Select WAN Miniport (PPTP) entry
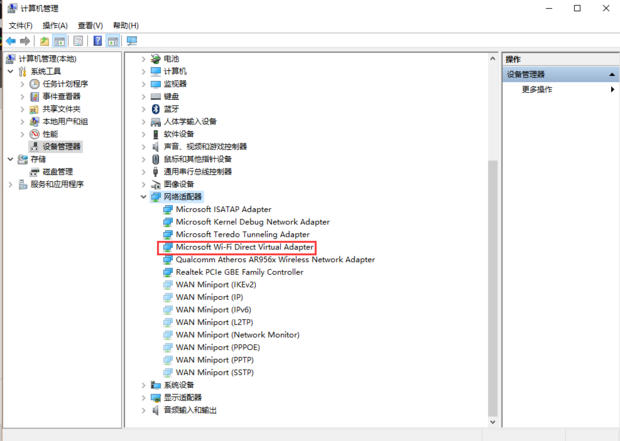The image size is (620, 441). point(215,360)
